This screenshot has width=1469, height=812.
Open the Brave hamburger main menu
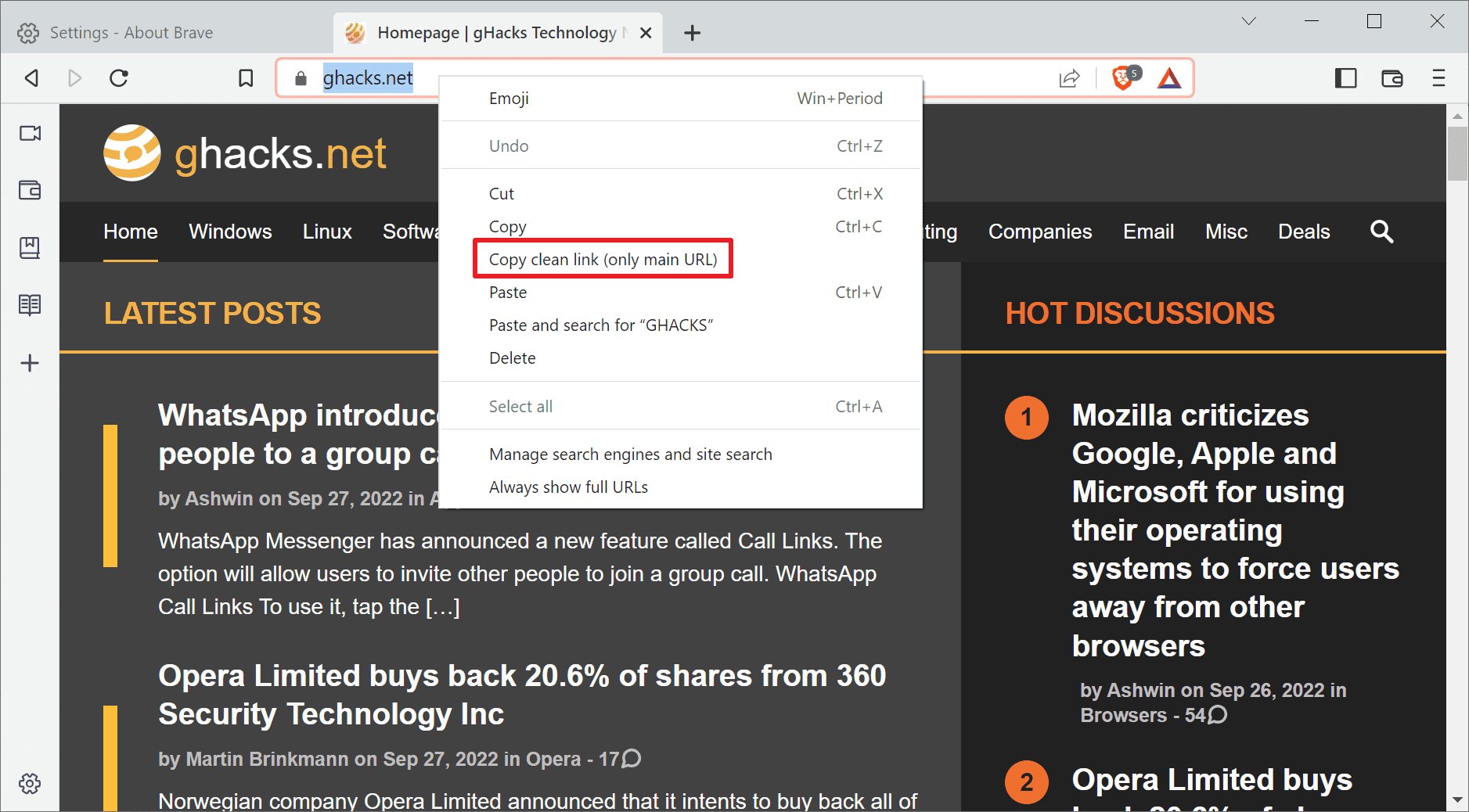[x=1438, y=77]
